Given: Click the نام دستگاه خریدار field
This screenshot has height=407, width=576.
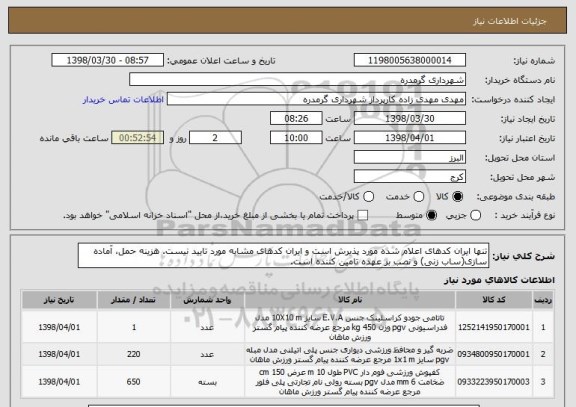Looking at the screenshot, I should [x=298, y=80].
